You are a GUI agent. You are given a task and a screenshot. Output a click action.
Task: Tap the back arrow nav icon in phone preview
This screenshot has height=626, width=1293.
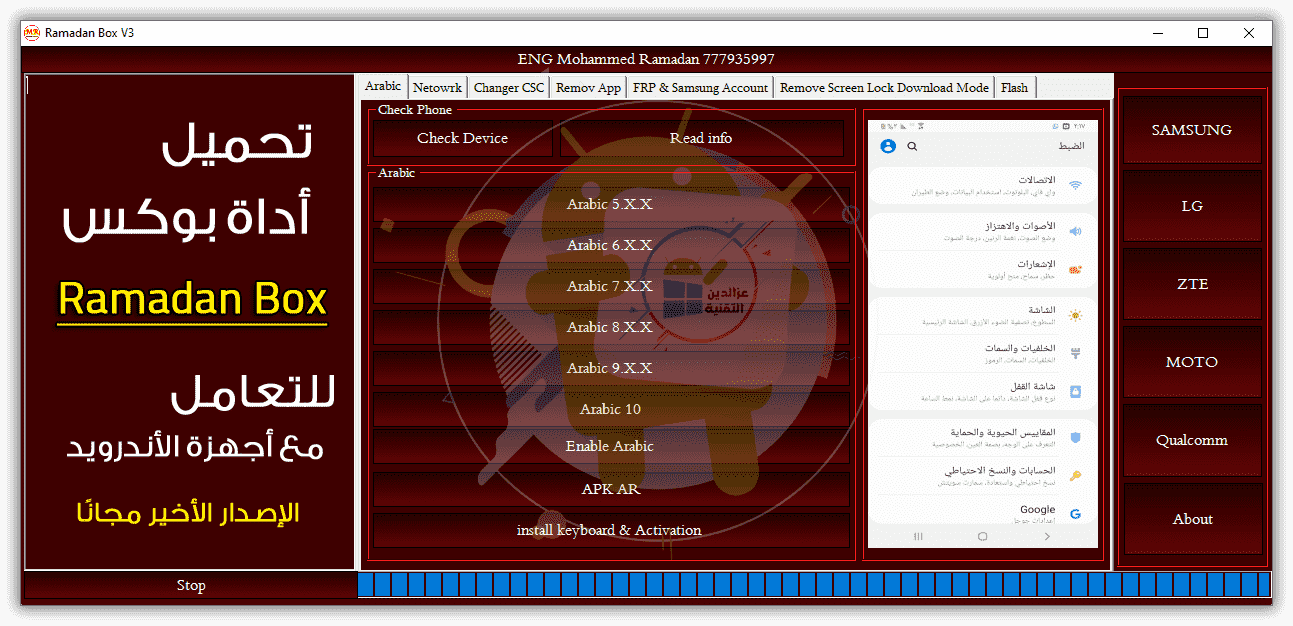[x=1047, y=536]
